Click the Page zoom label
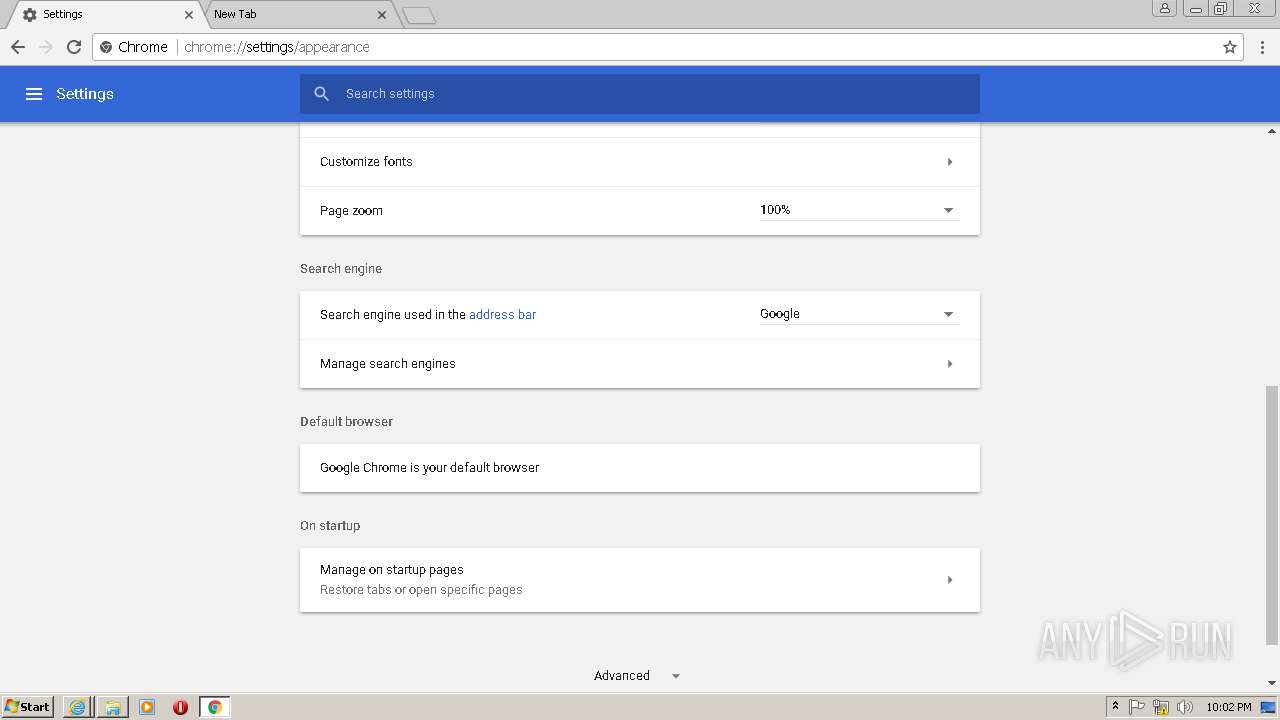This screenshot has width=1280, height=720. click(x=351, y=211)
